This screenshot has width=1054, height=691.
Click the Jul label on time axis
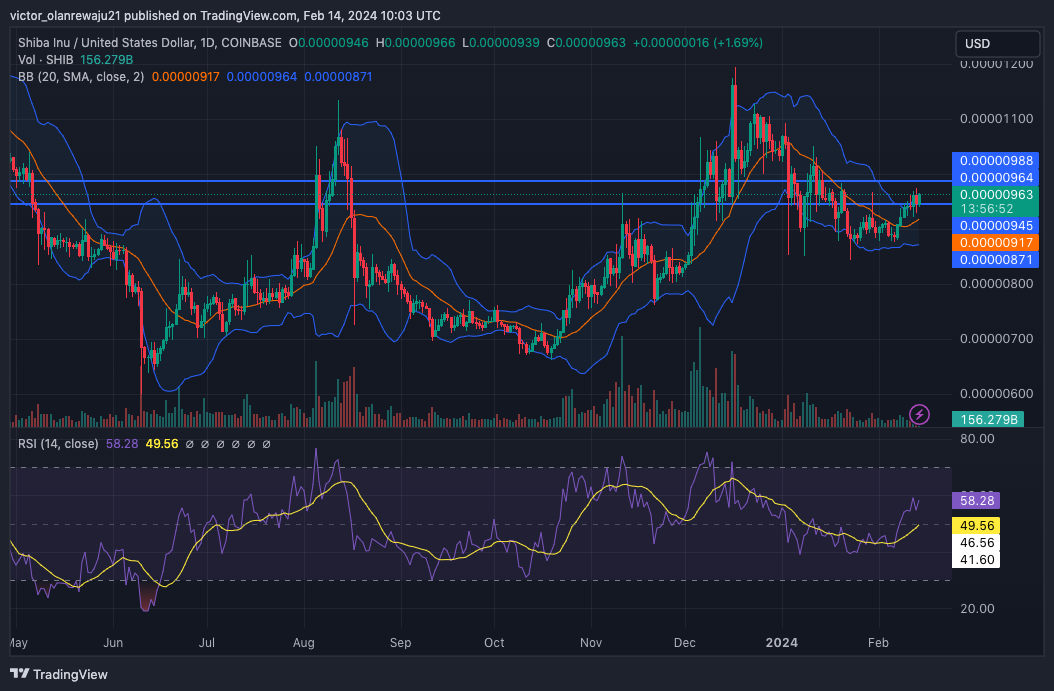(x=206, y=643)
